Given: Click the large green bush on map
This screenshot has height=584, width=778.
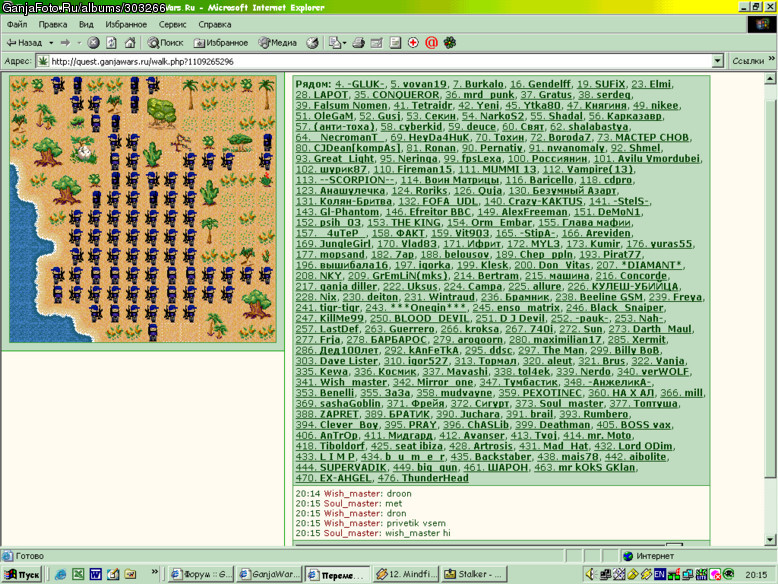Looking at the screenshot, I should point(161,112).
